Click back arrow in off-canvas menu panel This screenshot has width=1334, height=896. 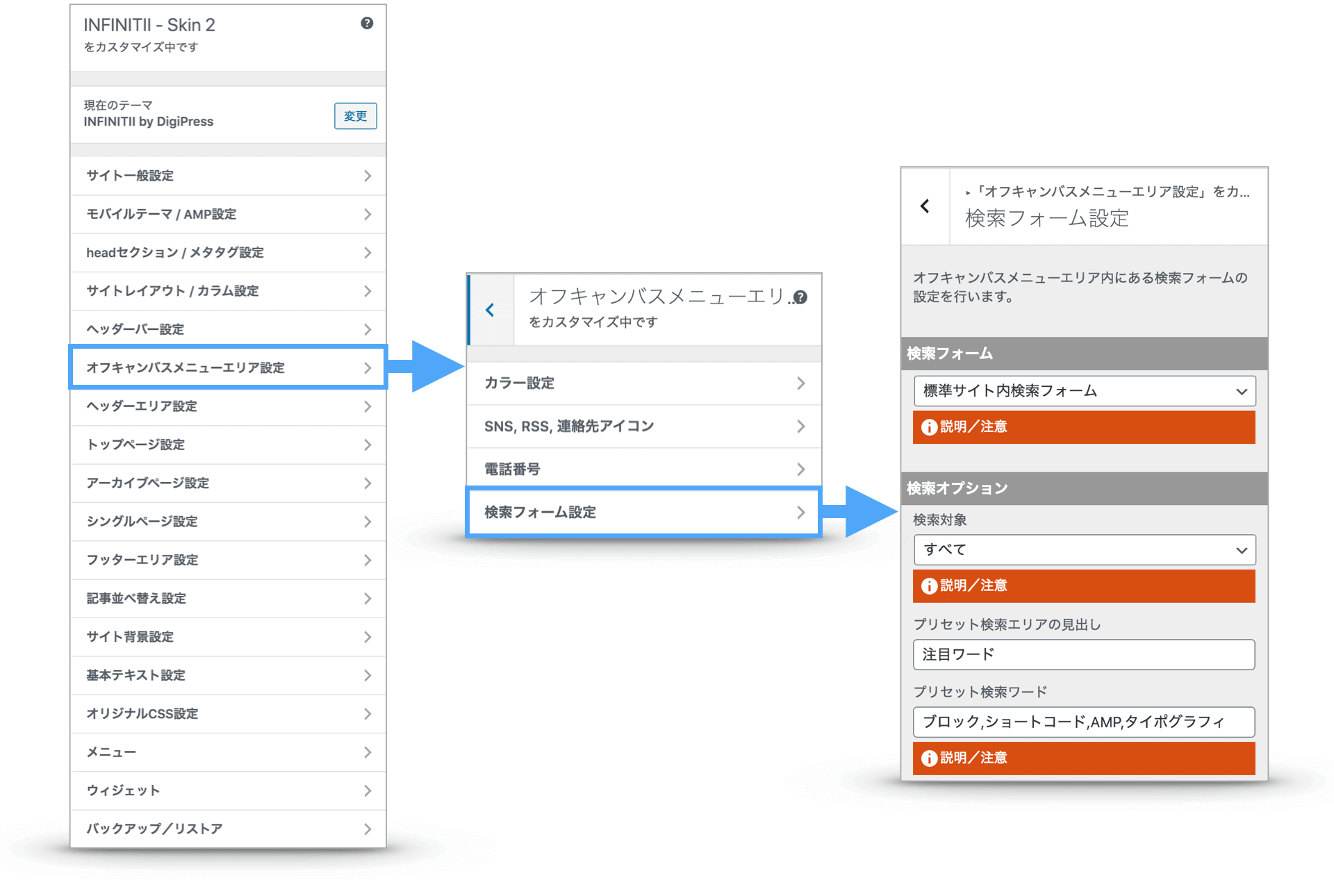coord(491,310)
